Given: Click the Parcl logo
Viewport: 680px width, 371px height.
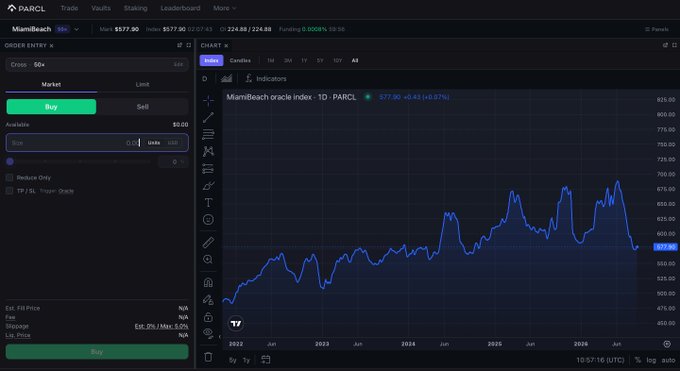Looking at the screenshot, I should pos(26,8).
